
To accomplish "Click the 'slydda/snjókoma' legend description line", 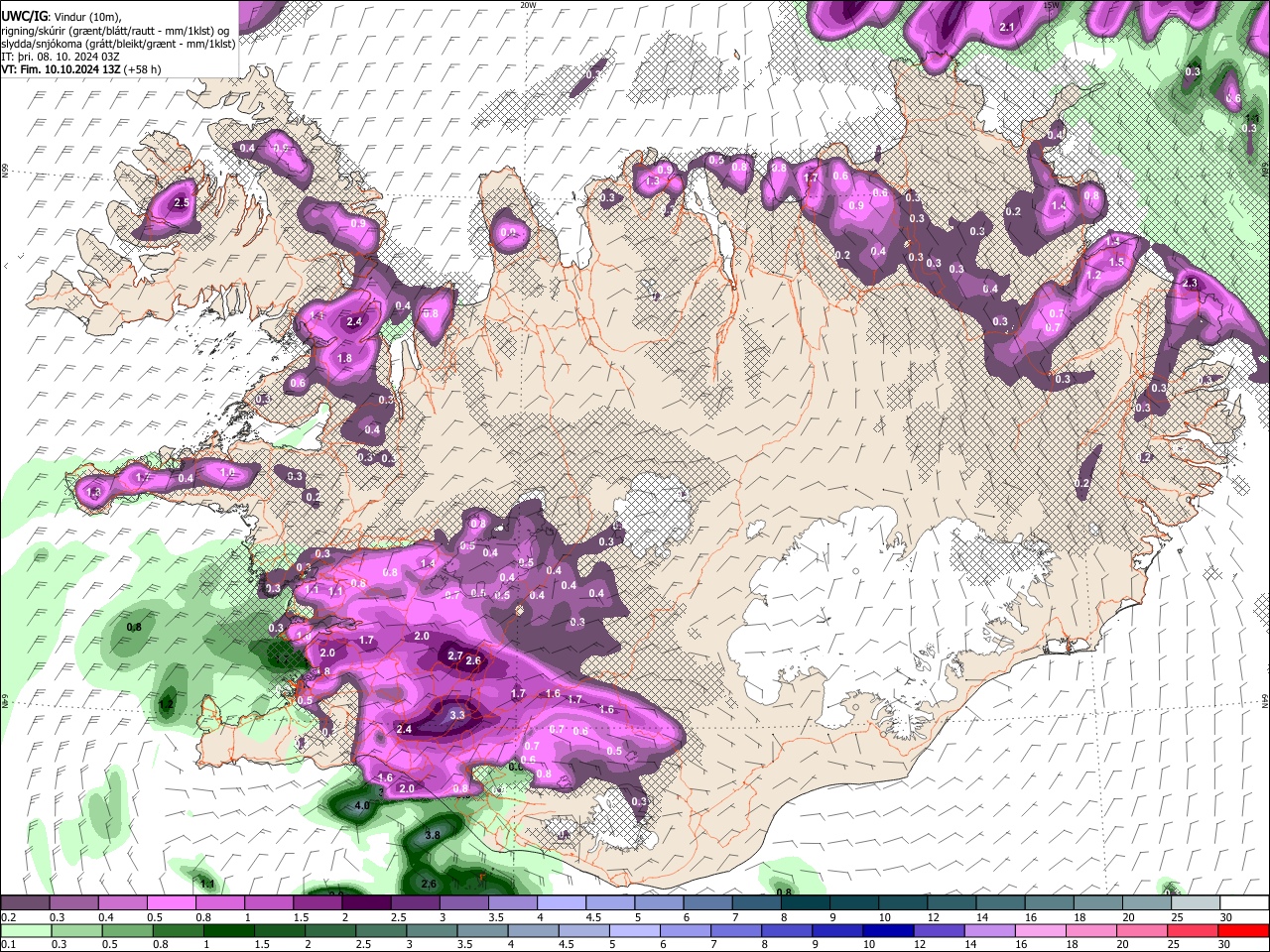I will (x=118, y=44).
